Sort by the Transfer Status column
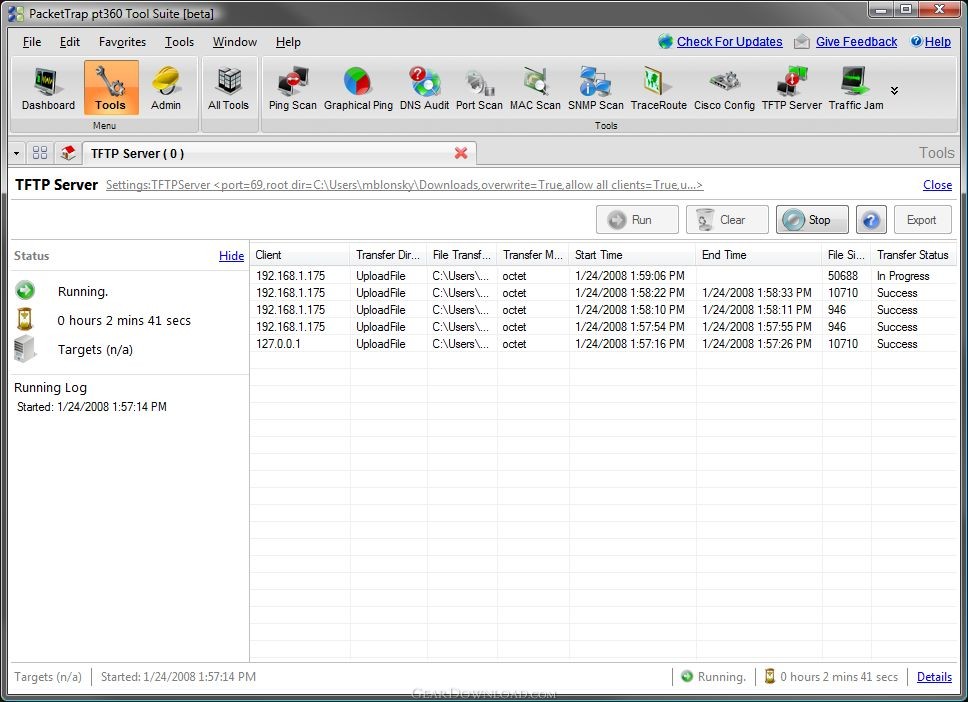968x702 pixels. 914,255
